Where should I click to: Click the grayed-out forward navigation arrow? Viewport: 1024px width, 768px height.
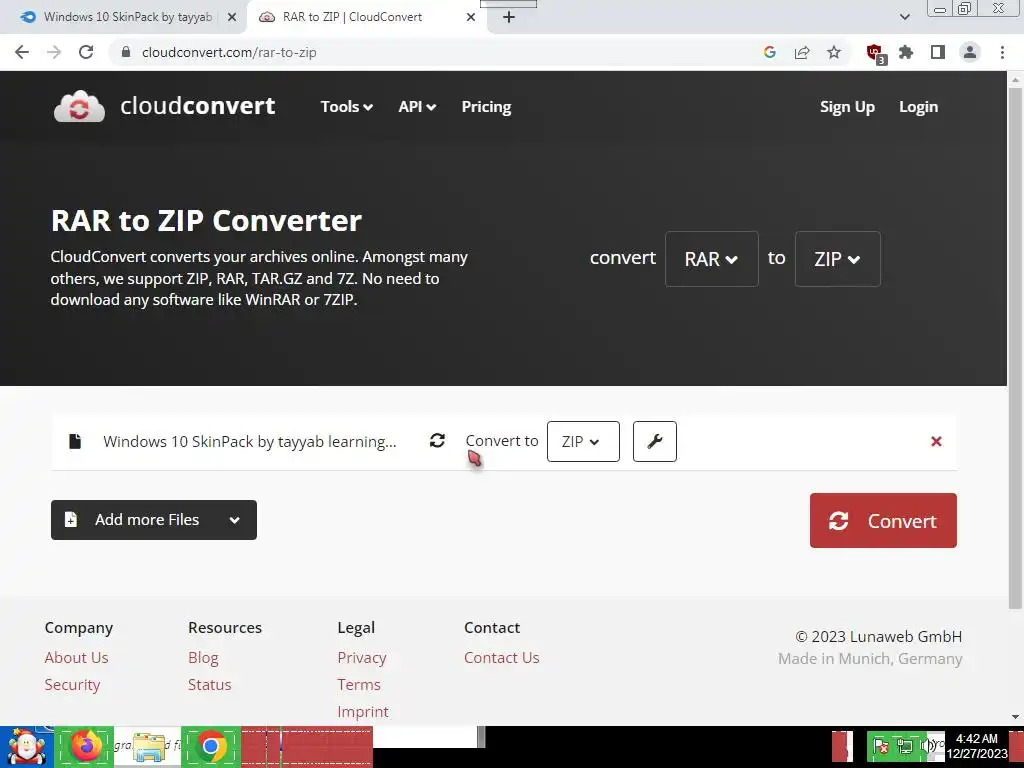(x=54, y=52)
